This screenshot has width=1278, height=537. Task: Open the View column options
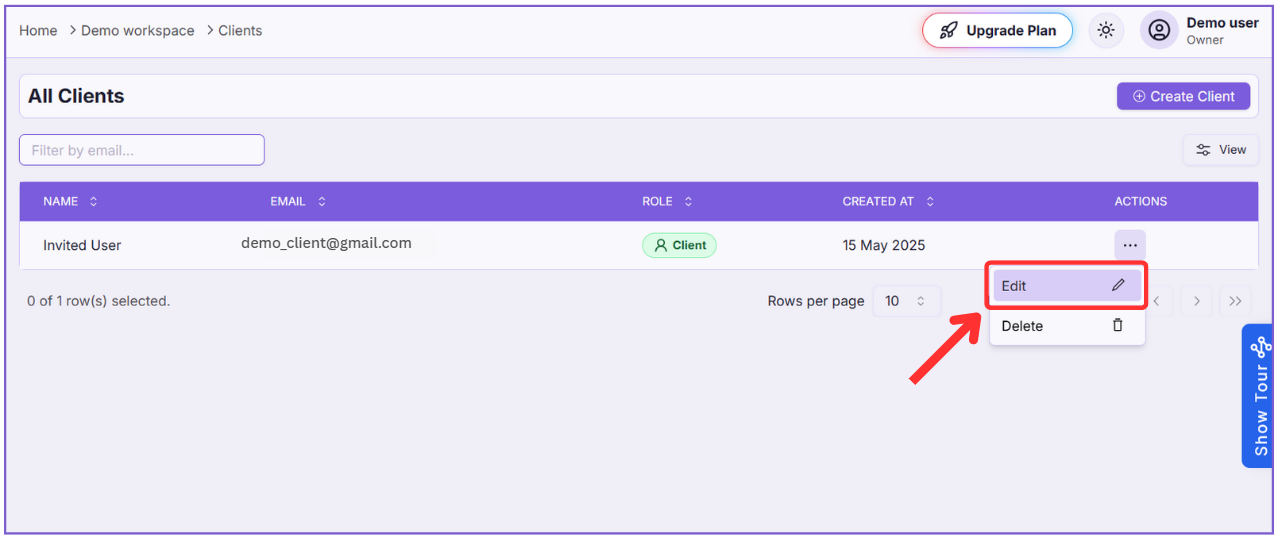pos(1221,150)
